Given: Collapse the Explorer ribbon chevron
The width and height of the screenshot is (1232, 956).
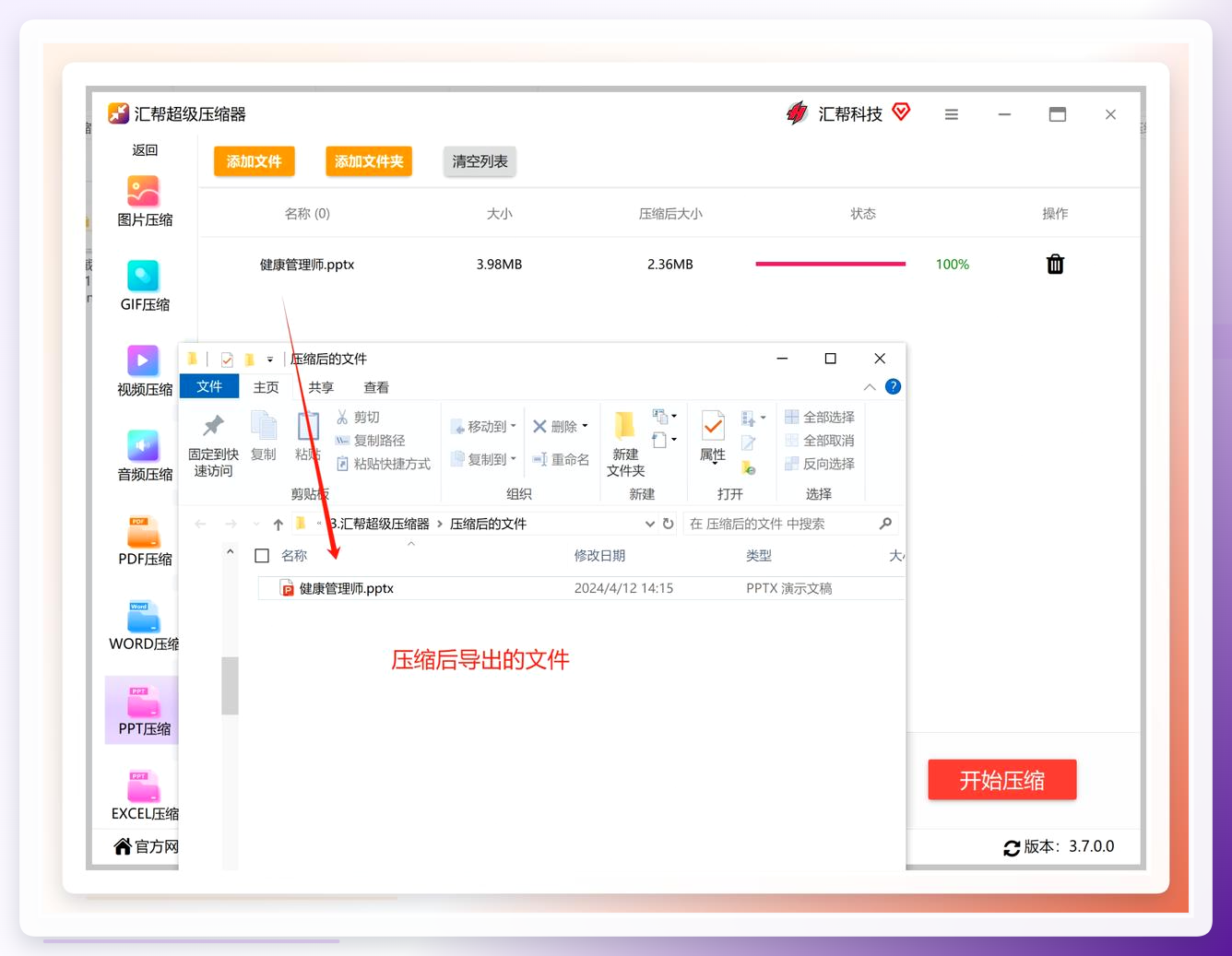Looking at the screenshot, I should [870, 387].
